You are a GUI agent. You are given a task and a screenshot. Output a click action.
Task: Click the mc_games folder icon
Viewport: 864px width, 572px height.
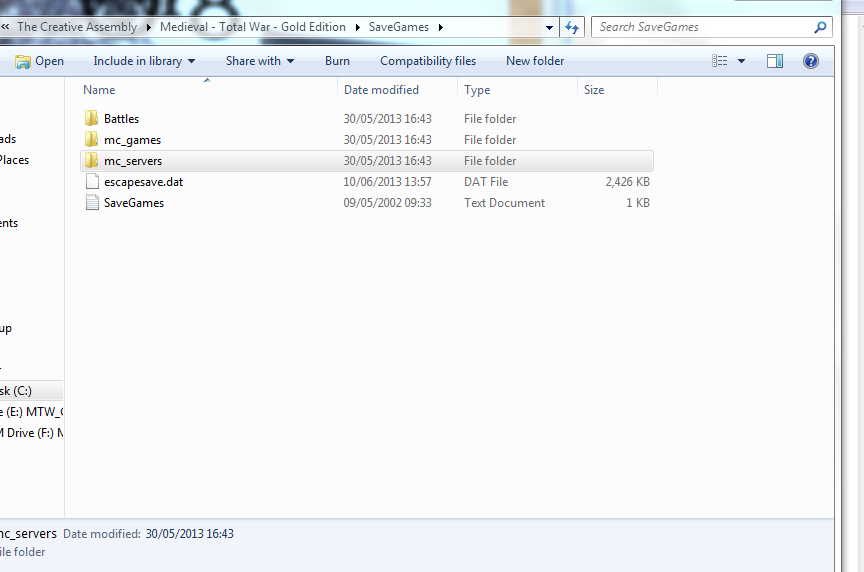click(91, 139)
